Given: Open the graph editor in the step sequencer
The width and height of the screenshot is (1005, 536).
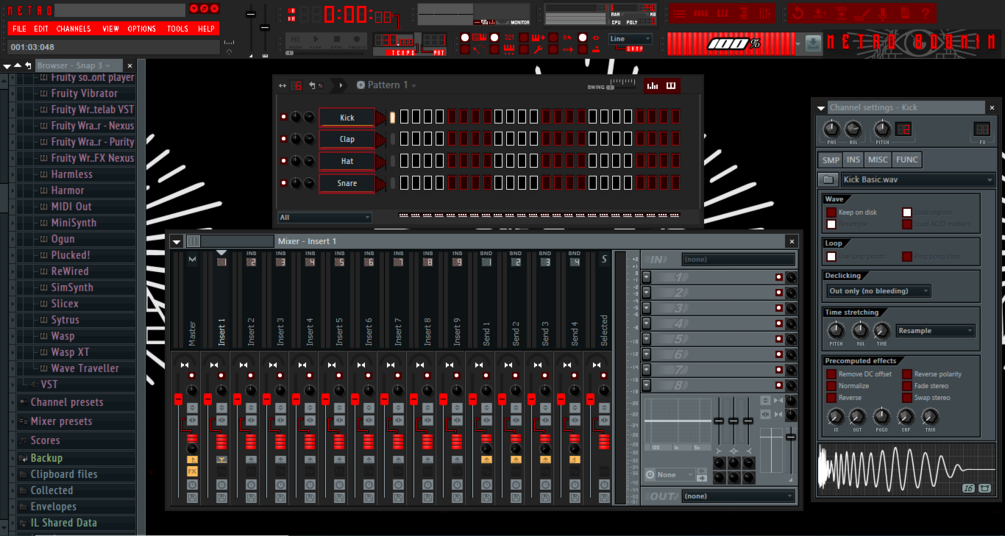Looking at the screenshot, I should pyautogui.click(x=652, y=85).
